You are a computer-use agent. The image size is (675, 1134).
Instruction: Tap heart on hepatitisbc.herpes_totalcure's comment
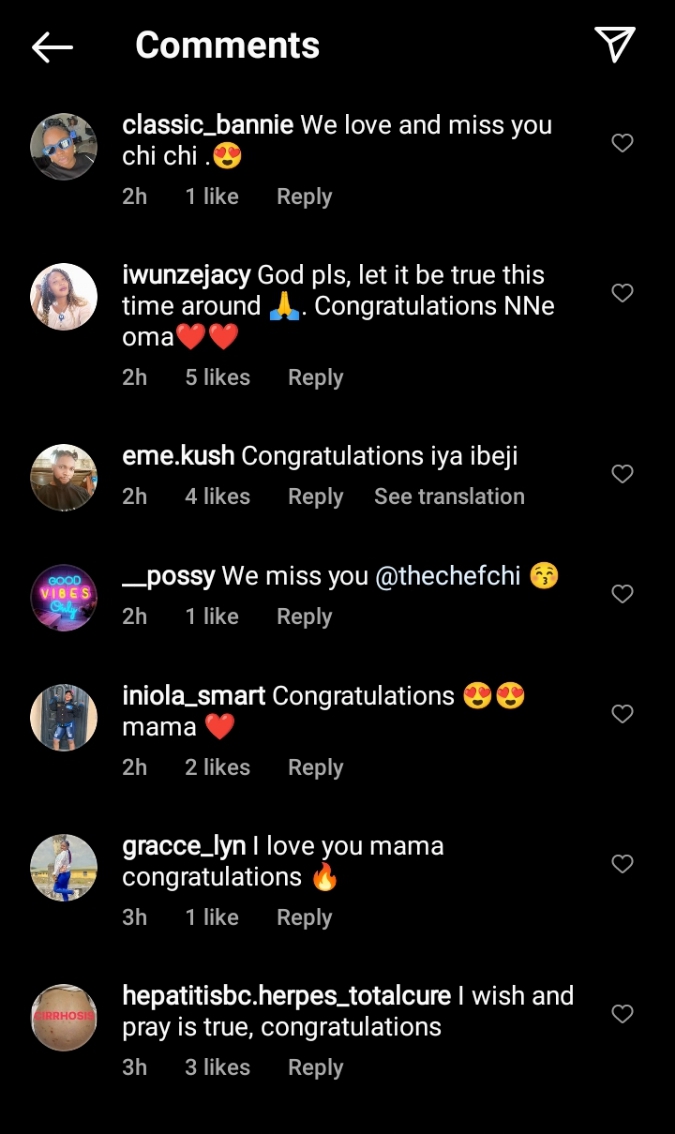(622, 1014)
